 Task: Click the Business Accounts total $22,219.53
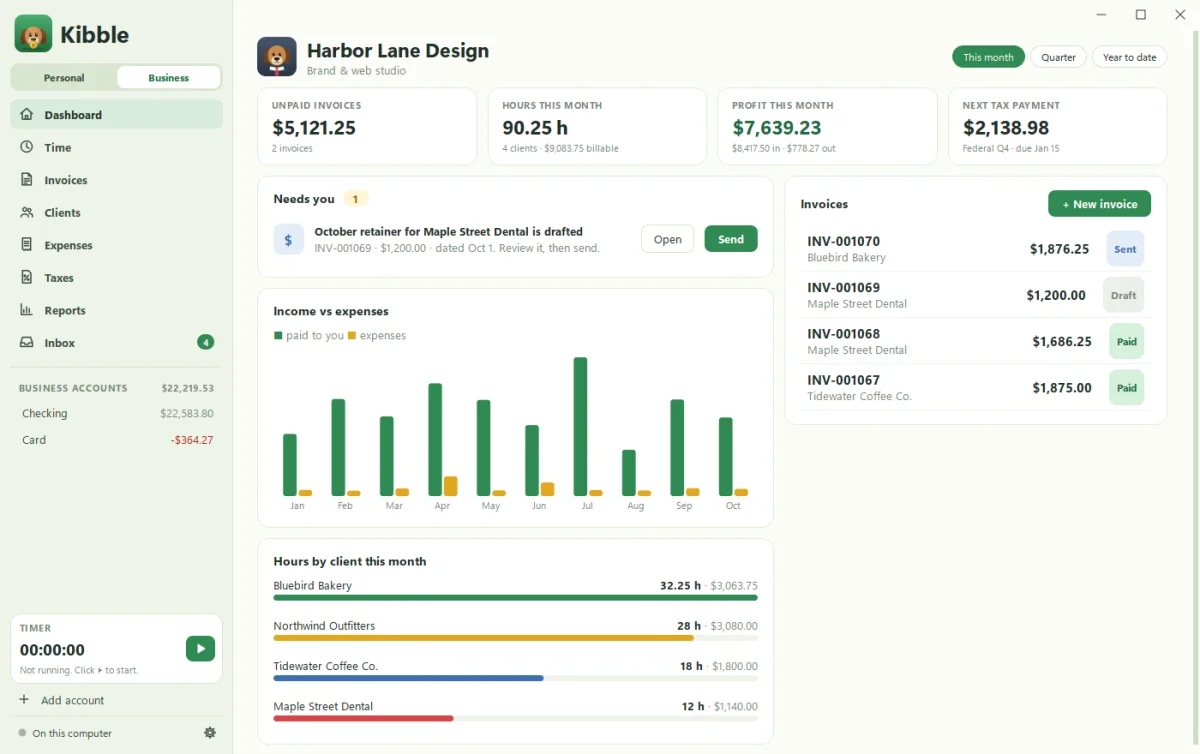pos(188,388)
